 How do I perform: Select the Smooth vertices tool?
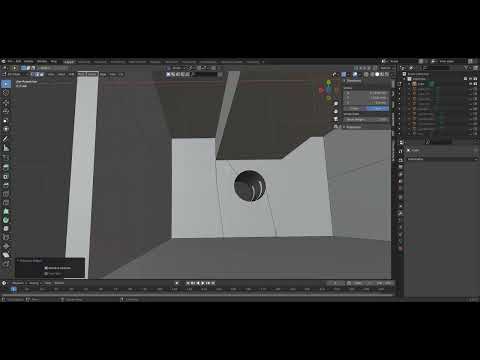point(6,229)
